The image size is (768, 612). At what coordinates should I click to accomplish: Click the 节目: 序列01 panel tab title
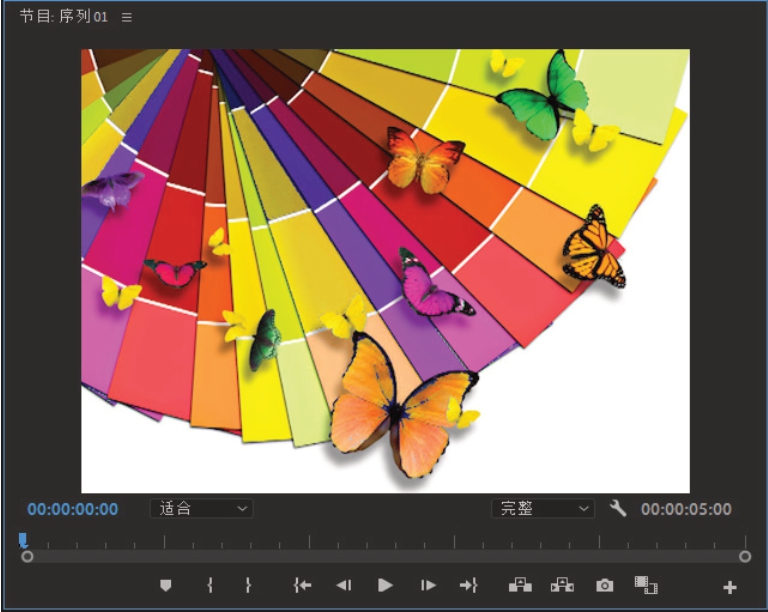click(x=64, y=17)
